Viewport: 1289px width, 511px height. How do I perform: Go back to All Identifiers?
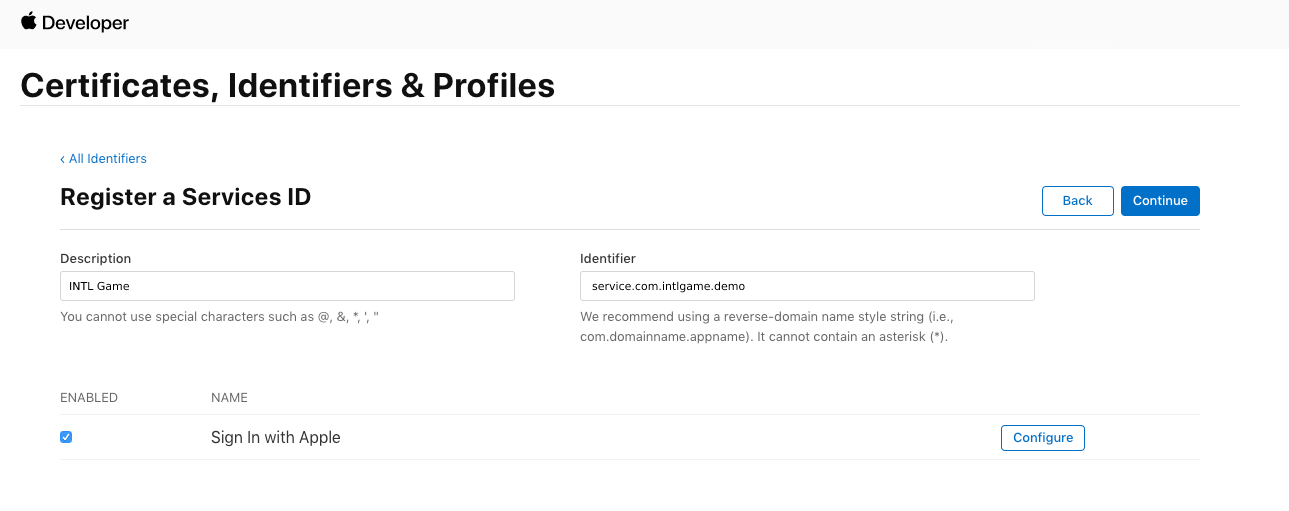107,159
